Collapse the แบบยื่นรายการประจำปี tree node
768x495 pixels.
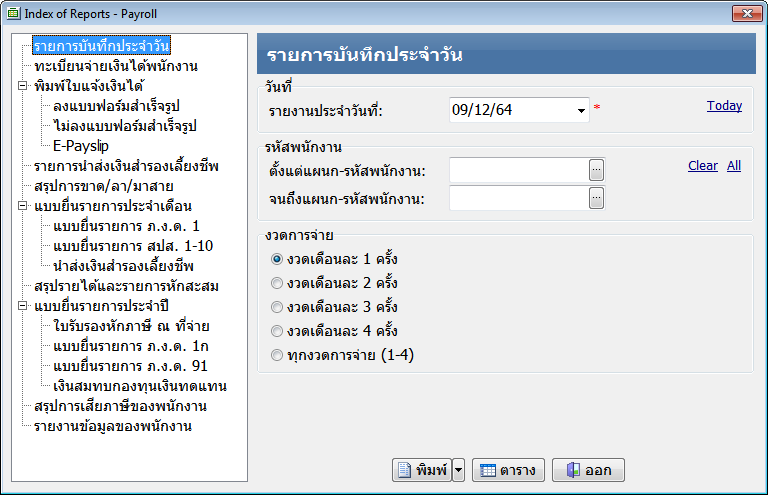coord(22,306)
